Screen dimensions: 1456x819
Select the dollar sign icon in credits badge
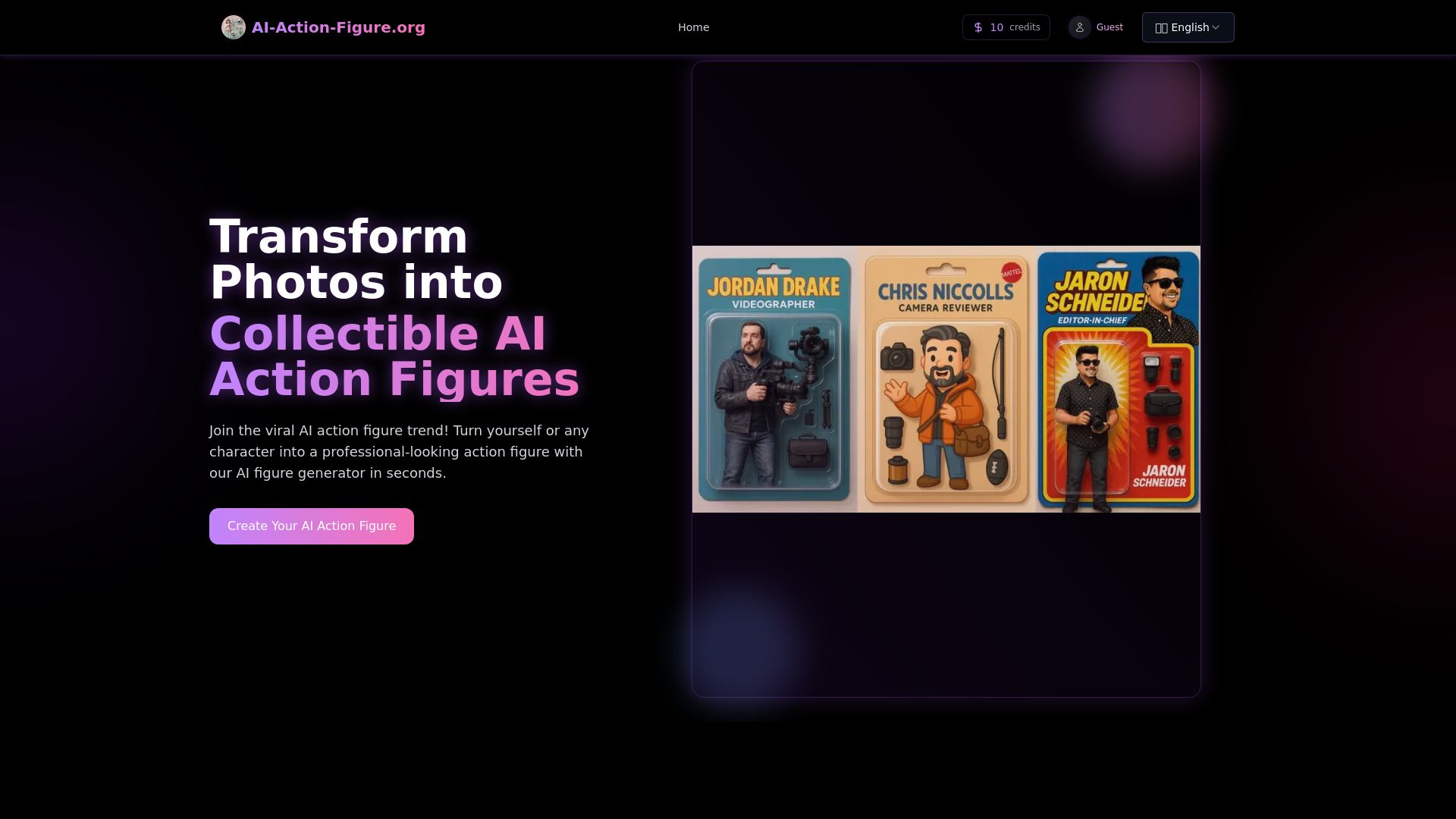(x=977, y=27)
